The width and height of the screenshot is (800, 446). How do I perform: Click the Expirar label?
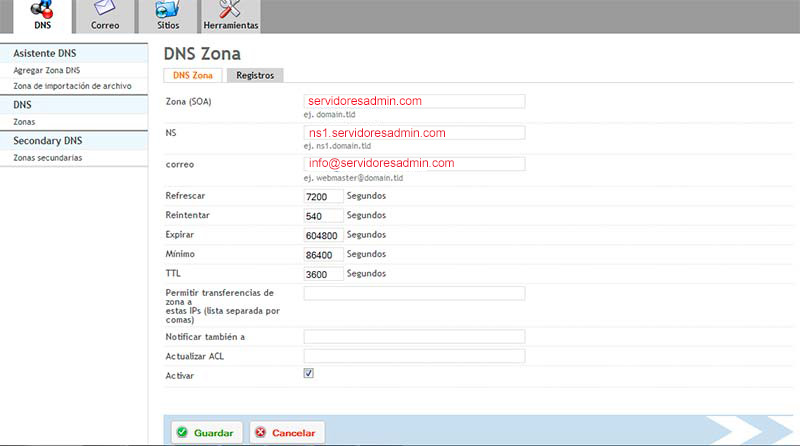(180, 235)
